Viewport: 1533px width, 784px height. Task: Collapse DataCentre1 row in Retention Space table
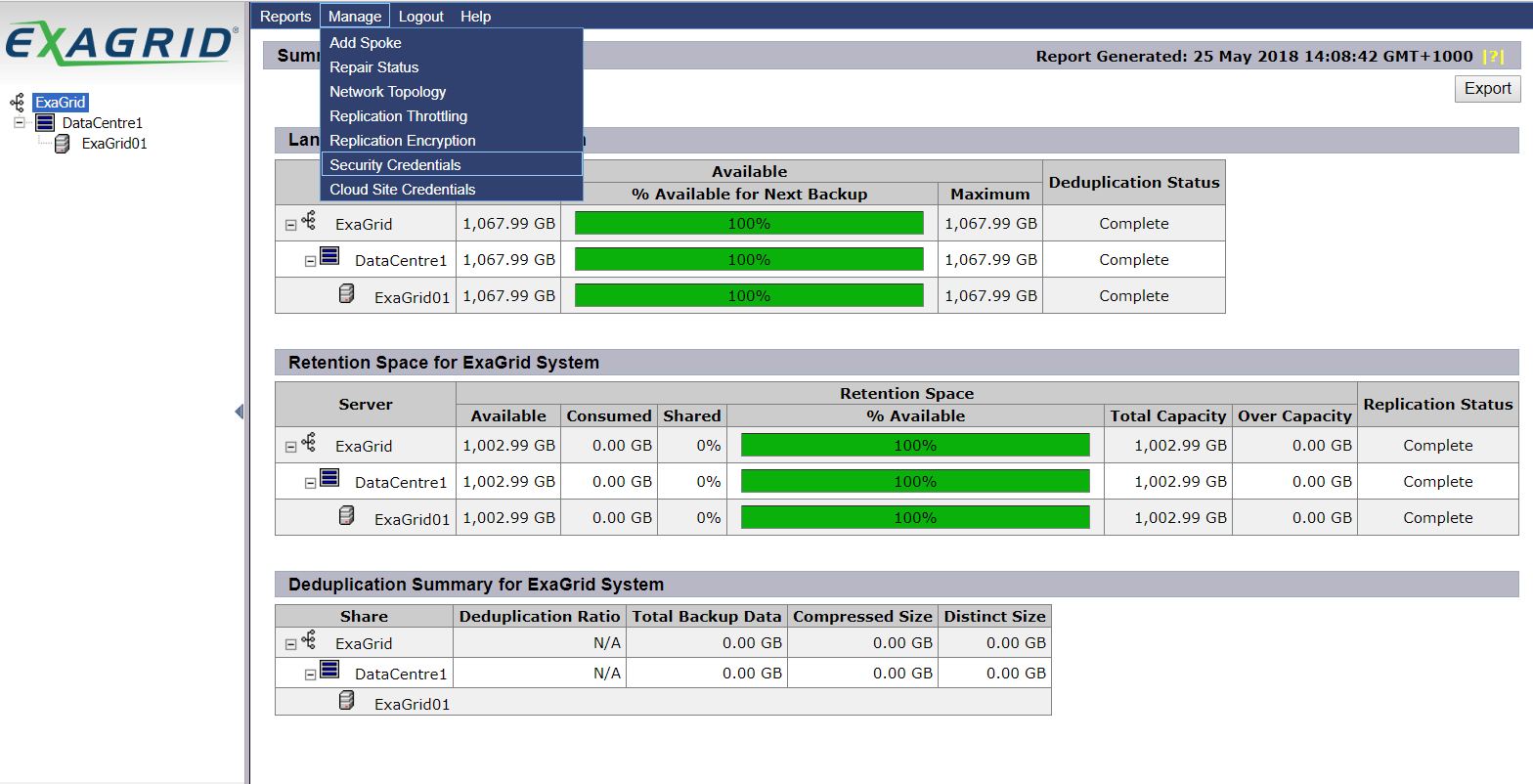310,483
